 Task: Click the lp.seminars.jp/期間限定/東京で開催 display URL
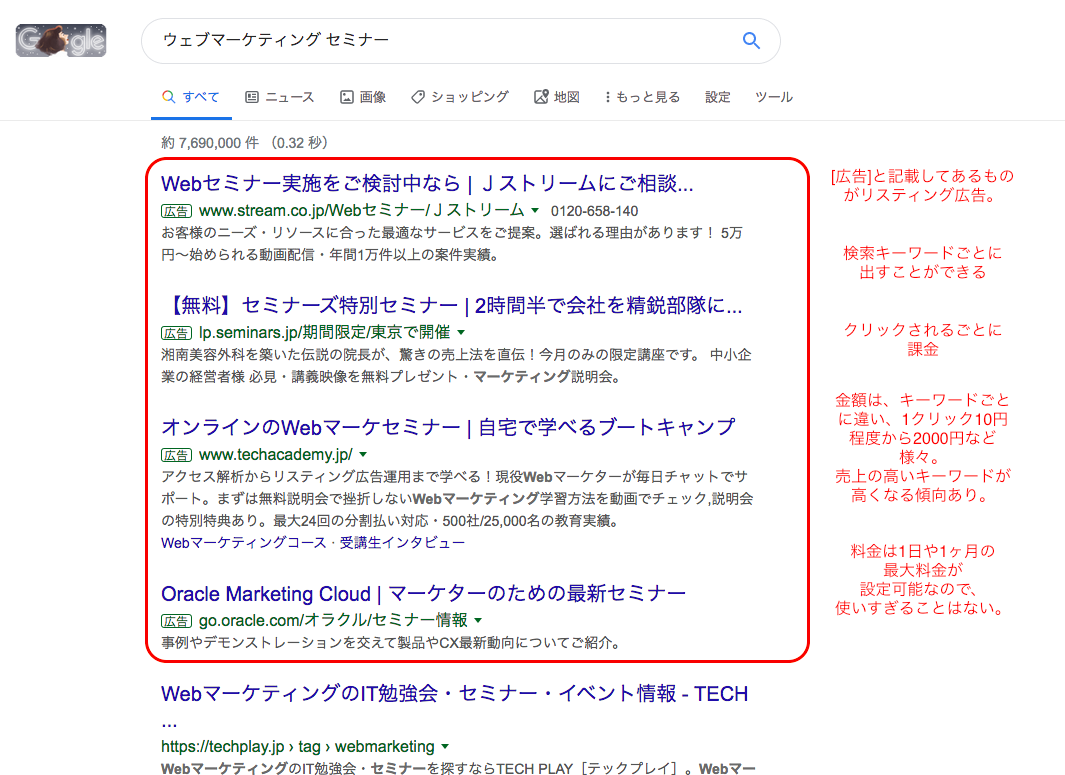click(x=325, y=332)
